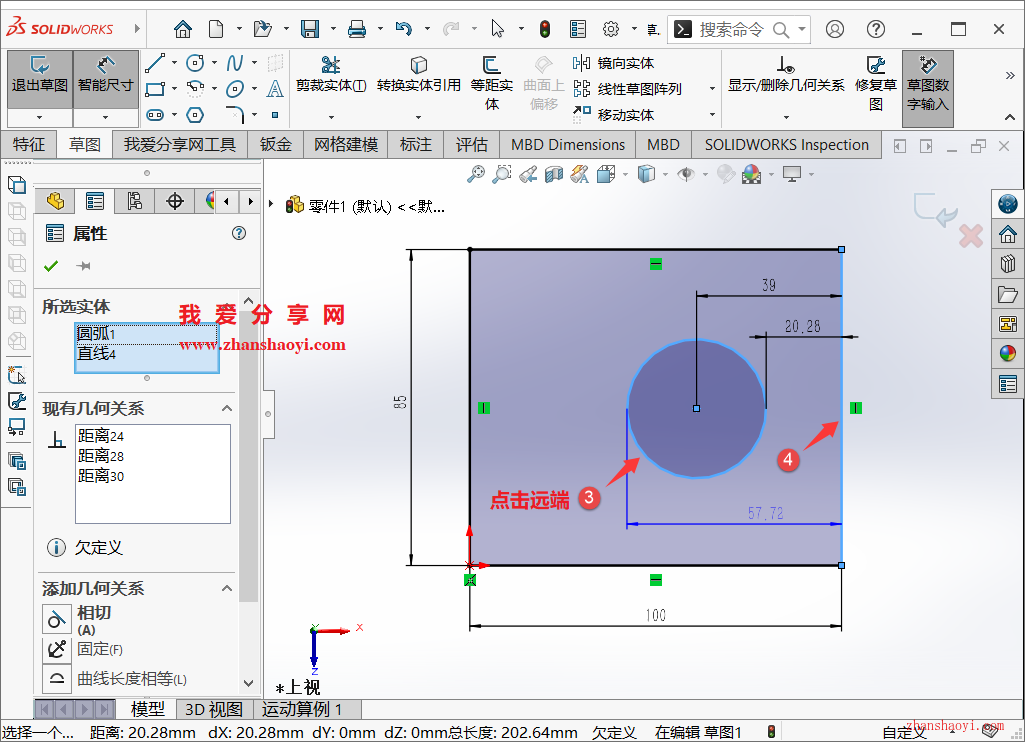The image size is (1025, 742).
Task: Select the Polygon sketch tool
Action: [195, 115]
